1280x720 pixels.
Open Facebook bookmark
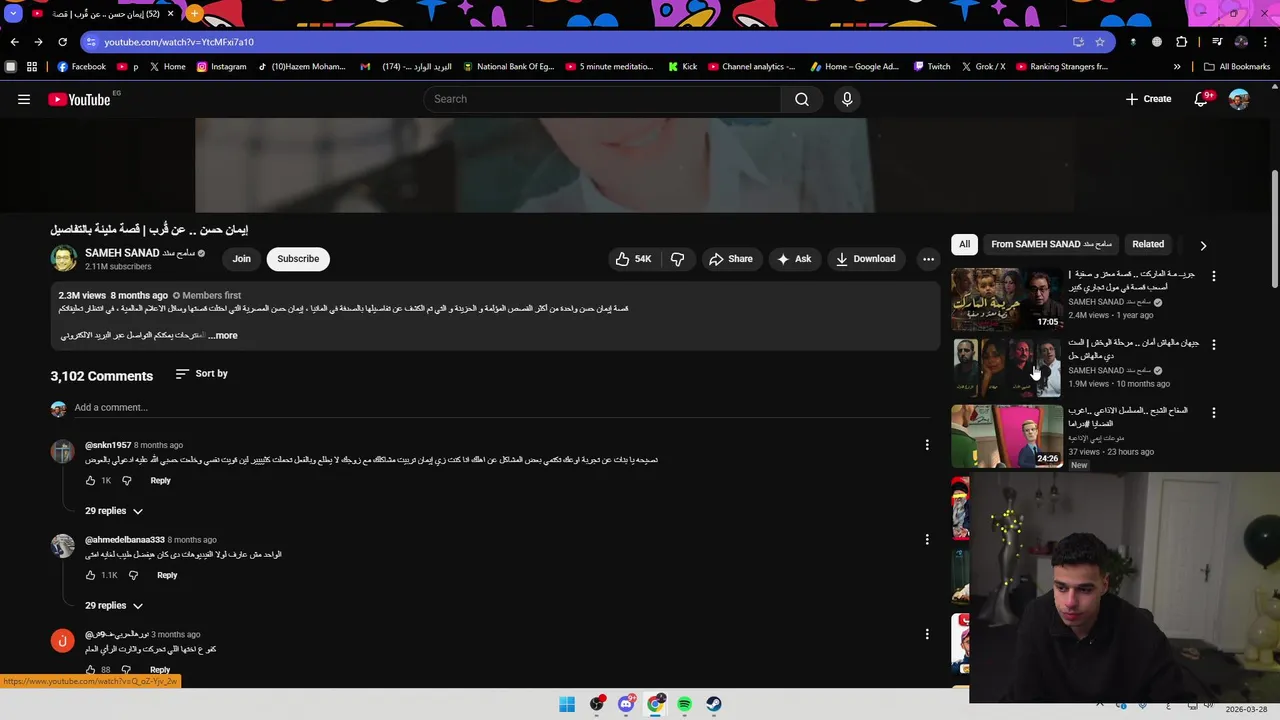pyautogui.click(x=81, y=67)
